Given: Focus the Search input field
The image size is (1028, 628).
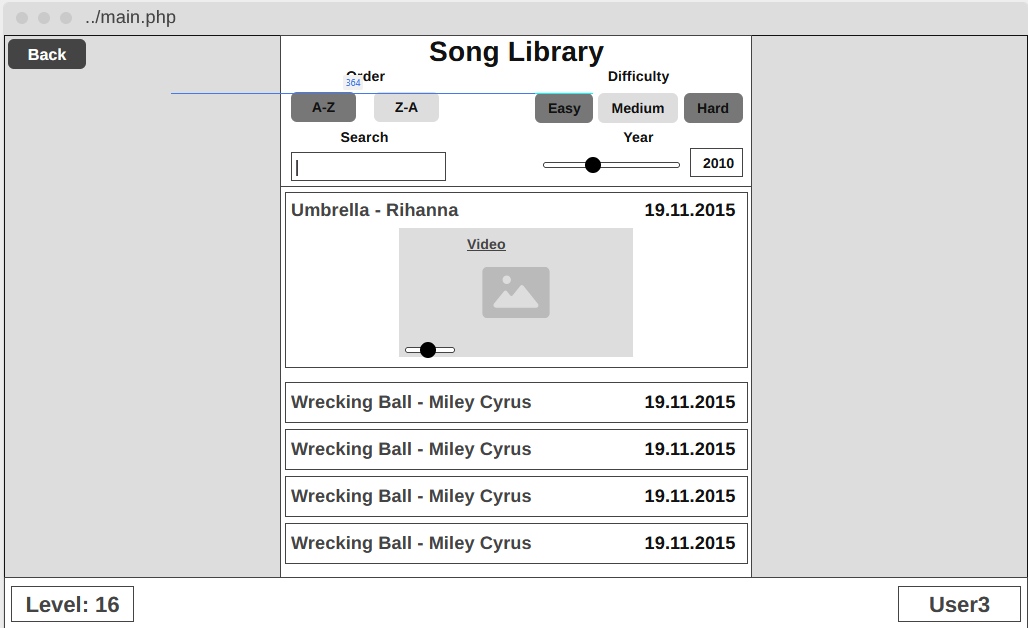Looking at the screenshot, I should 368,167.
